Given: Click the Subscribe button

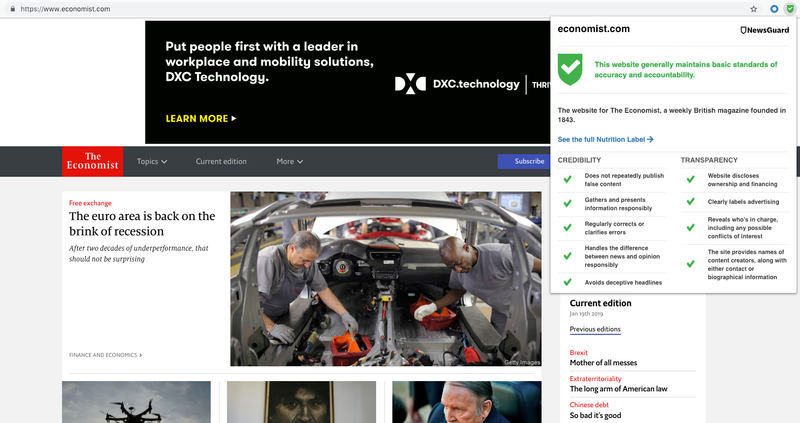Looking at the screenshot, I should 524,161.
